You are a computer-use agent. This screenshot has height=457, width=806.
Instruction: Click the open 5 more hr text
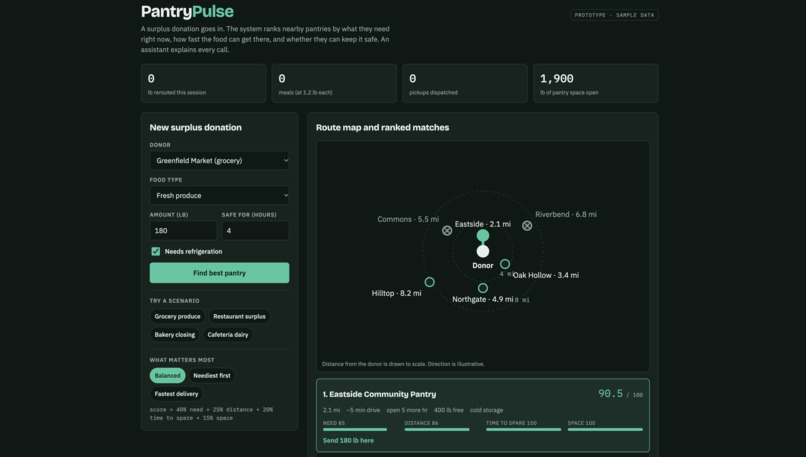[x=407, y=410]
